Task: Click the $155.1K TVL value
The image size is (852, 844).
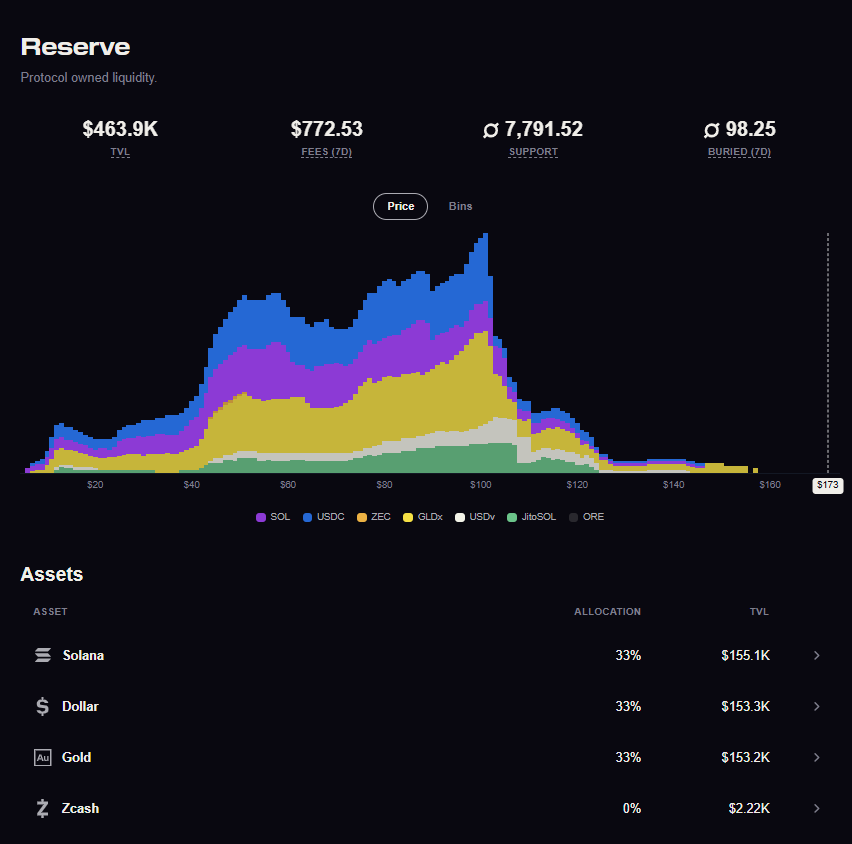Action: point(746,655)
